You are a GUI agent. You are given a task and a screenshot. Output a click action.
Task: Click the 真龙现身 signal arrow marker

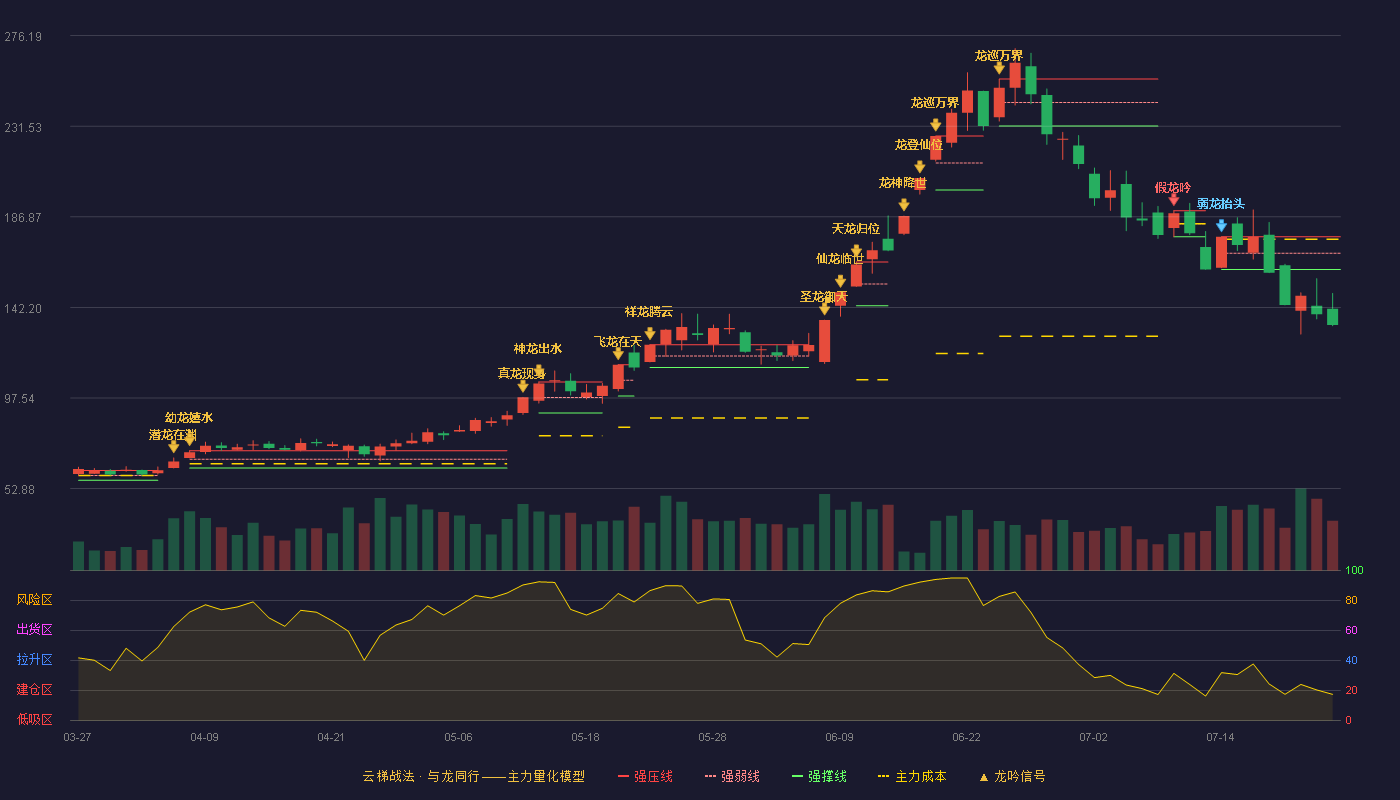523,386
